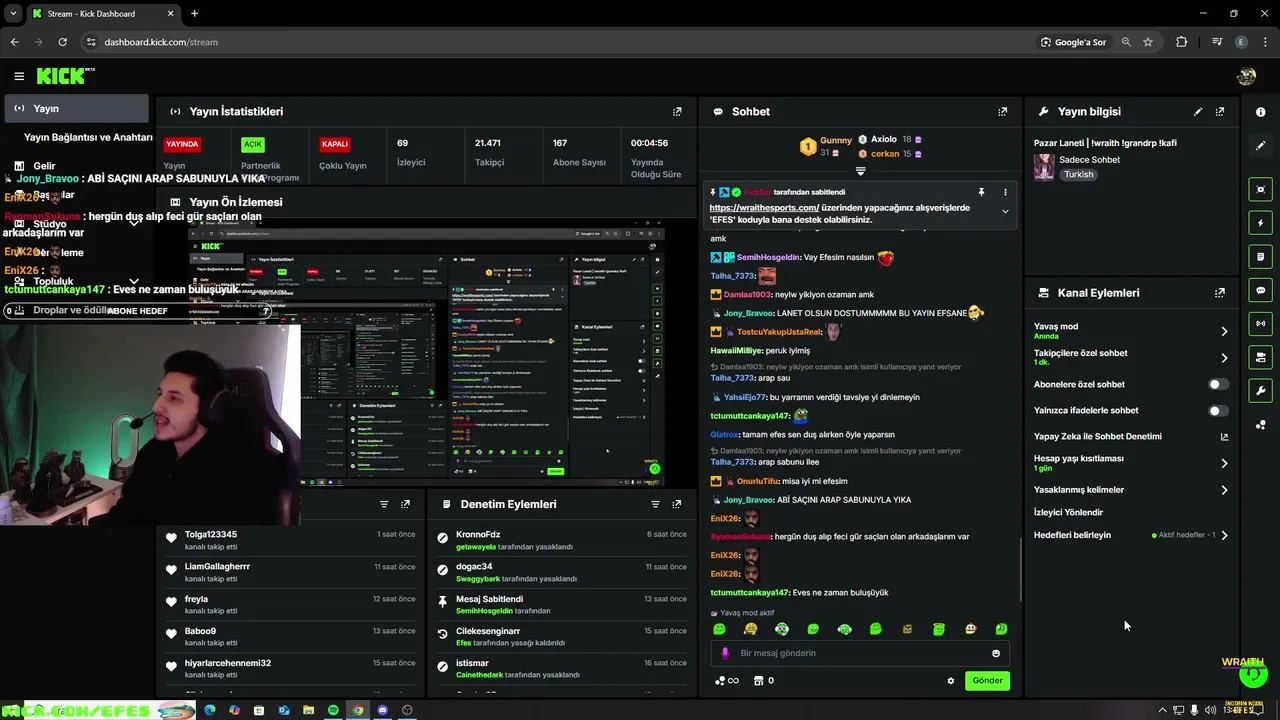Screen dimensions: 1280x720
Task: Toggle the chat bubble widget in right sidebar
Action: point(1261,290)
